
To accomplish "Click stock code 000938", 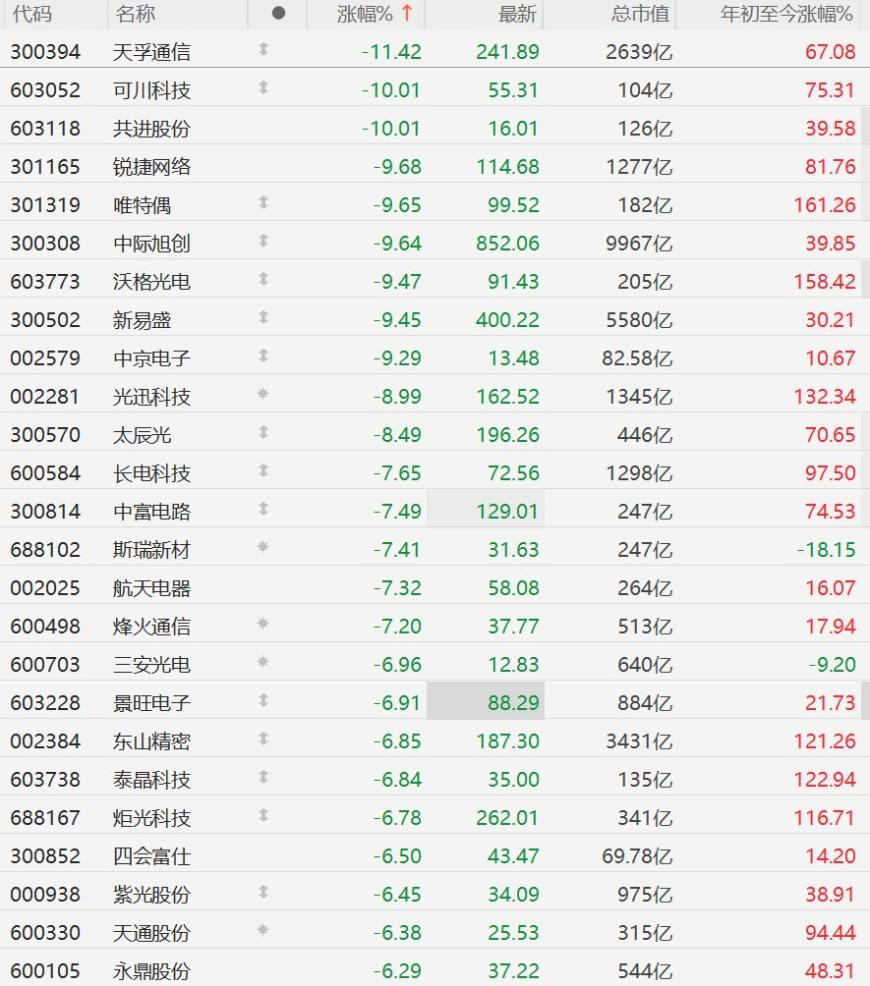I will 45,894.
